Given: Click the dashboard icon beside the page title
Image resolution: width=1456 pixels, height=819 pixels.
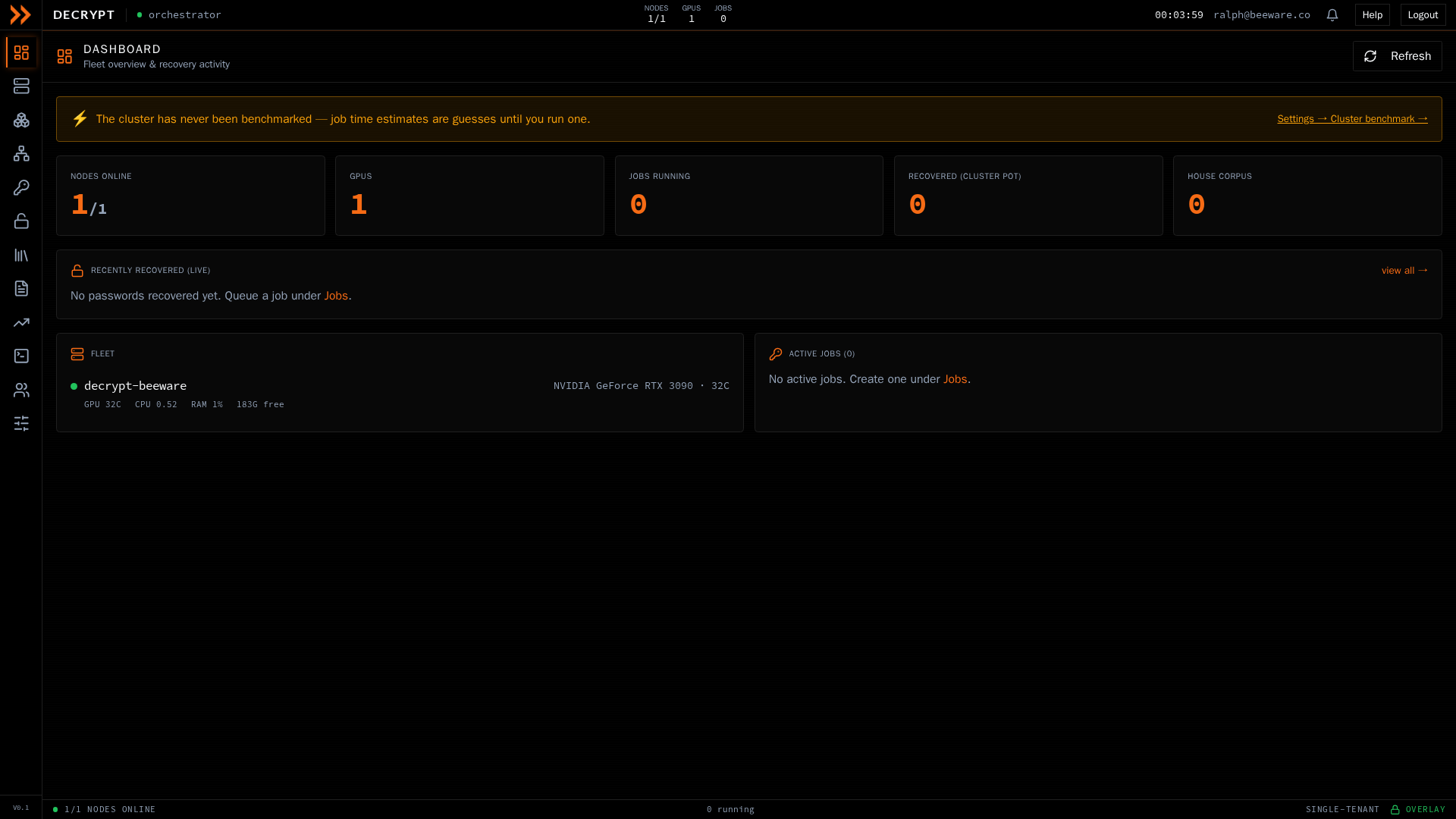Looking at the screenshot, I should tap(64, 56).
